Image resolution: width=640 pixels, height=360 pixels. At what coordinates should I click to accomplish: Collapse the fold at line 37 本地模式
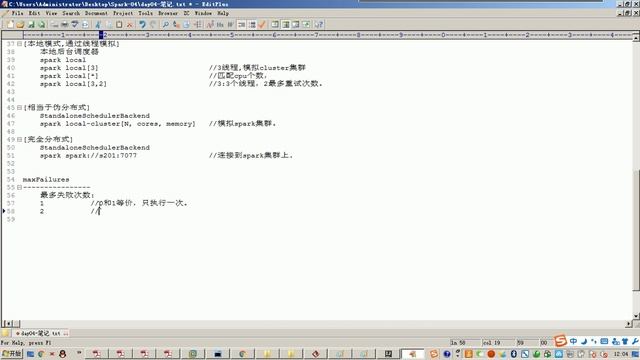[19, 44]
